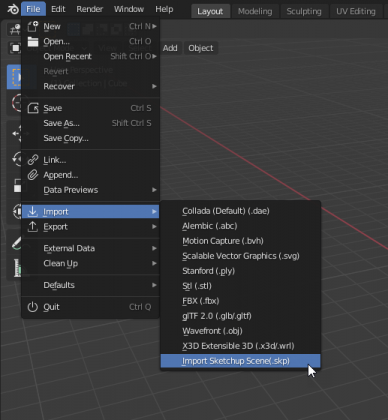Click the Link chain icon
The height and width of the screenshot is (420, 388).
tap(33, 160)
